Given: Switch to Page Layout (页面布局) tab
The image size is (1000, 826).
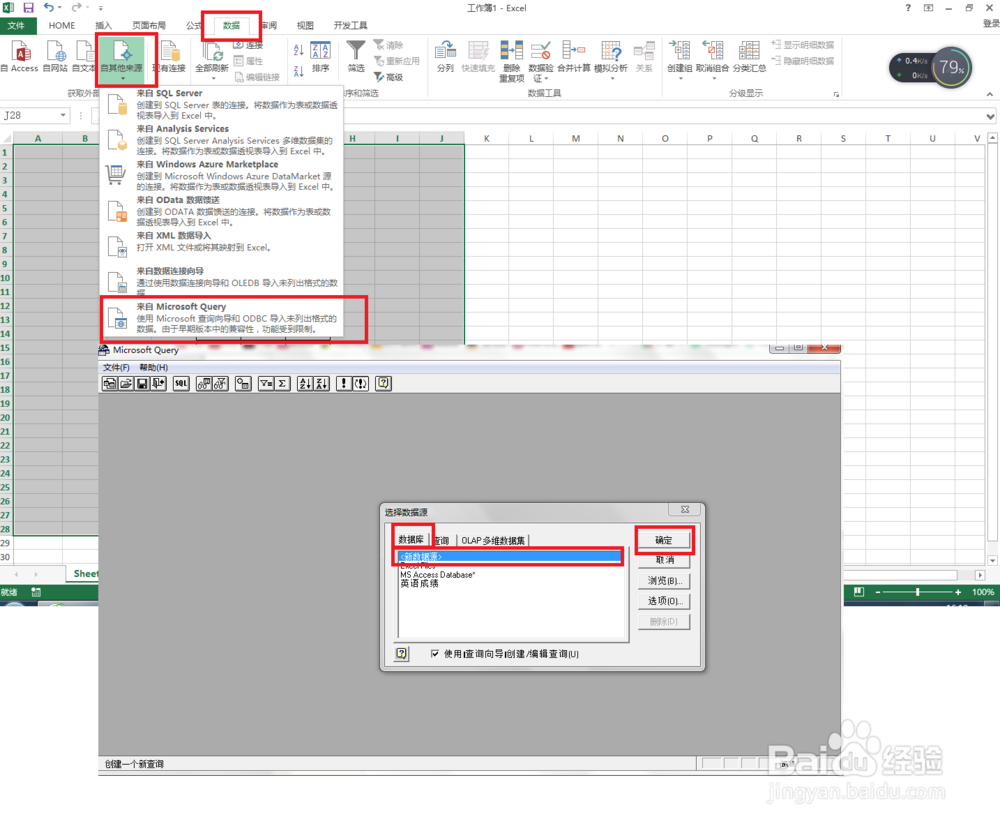Looking at the screenshot, I should coord(149,26).
